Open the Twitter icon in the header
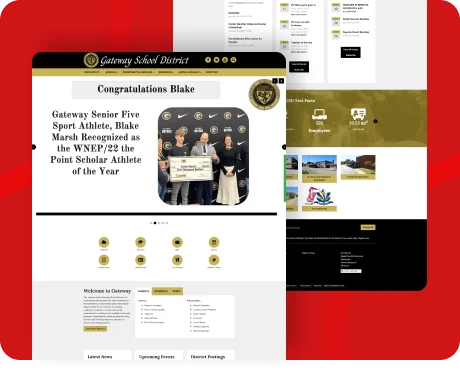 click(x=216, y=60)
